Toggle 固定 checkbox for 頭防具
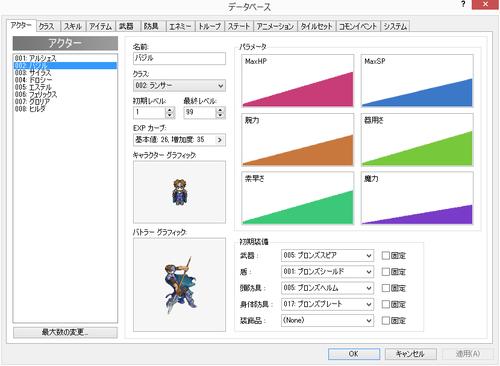 [x=386, y=288]
